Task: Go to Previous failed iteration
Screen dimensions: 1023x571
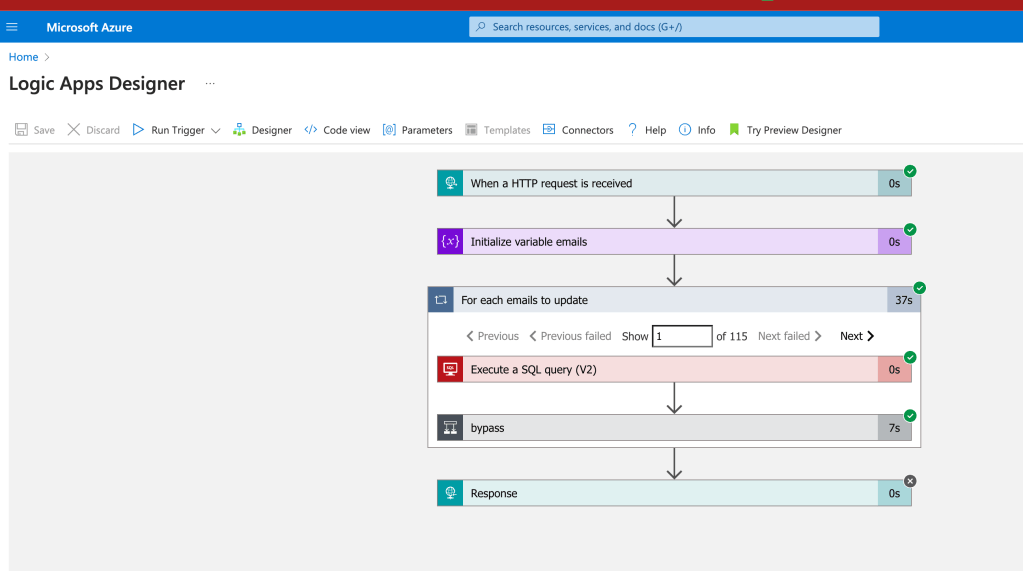Action: (570, 336)
